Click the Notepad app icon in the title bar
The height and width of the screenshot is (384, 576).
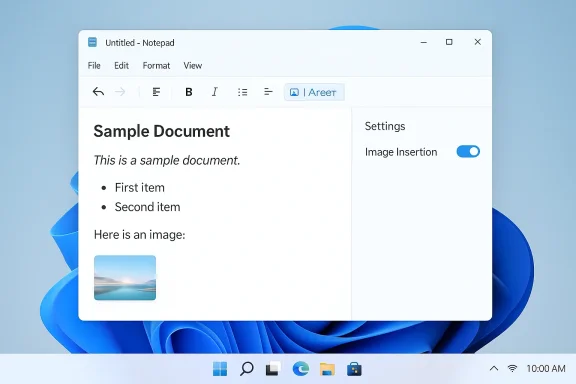coord(93,42)
